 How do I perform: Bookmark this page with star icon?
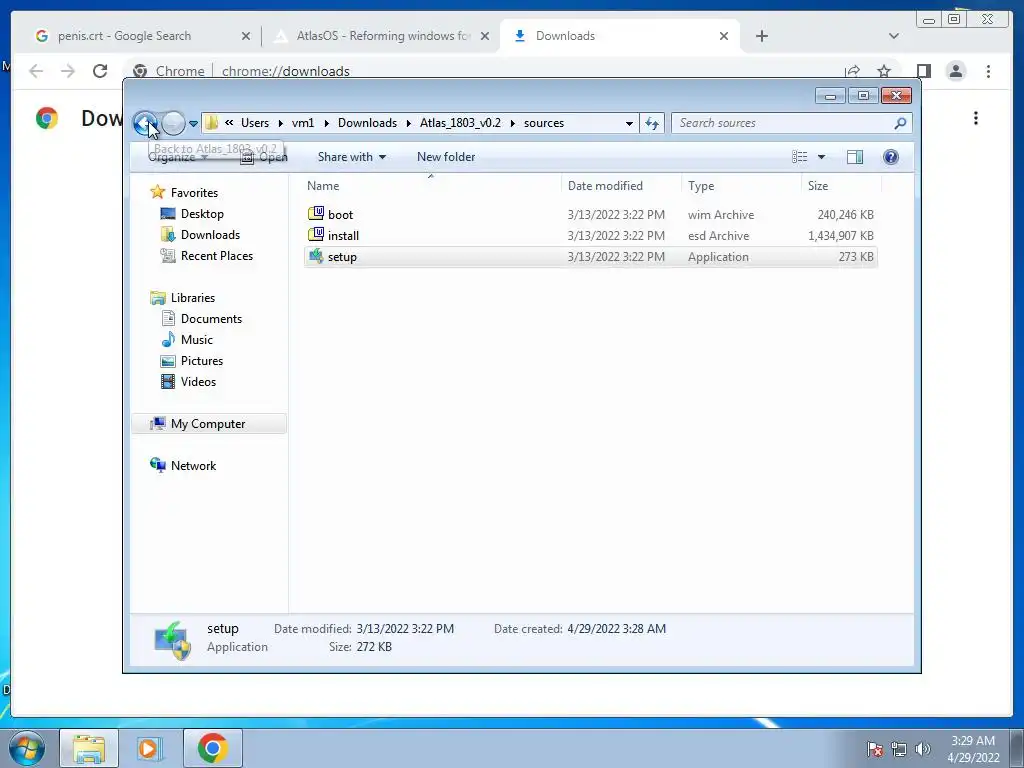click(x=884, y=71)
